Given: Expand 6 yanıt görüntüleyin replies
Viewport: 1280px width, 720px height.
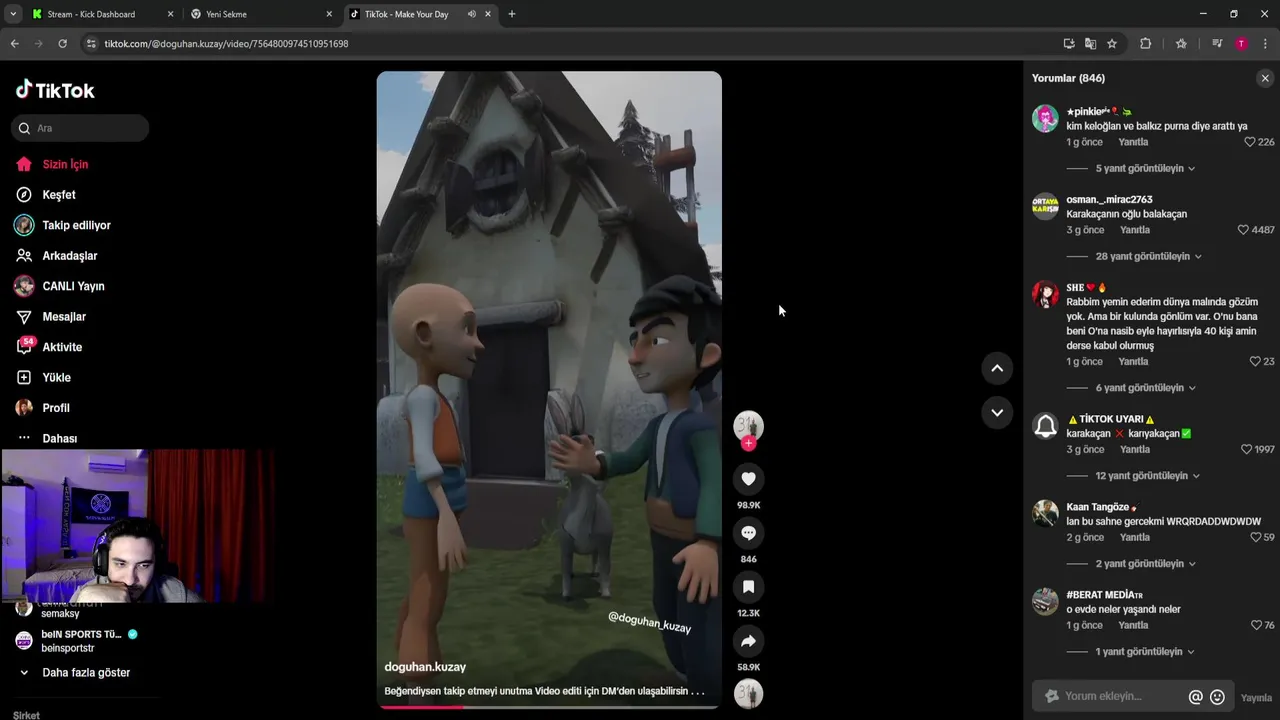Looking at the screenshot, I should (x=1146, y=388).
